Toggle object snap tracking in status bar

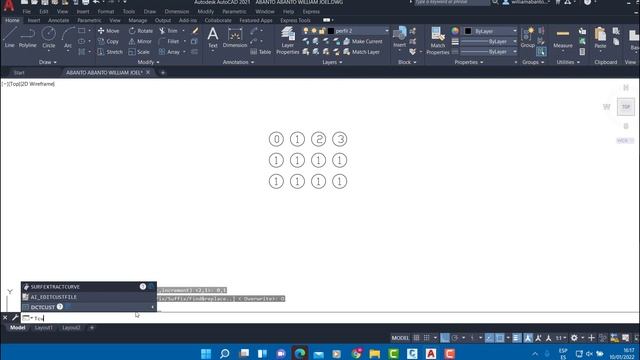[x=489, y=338]
